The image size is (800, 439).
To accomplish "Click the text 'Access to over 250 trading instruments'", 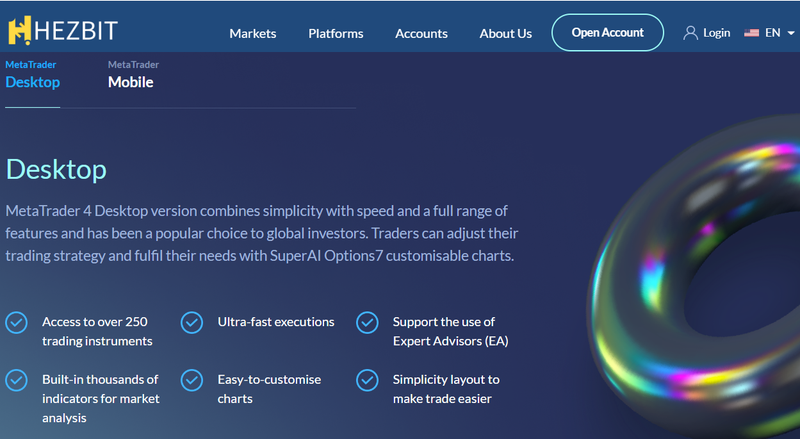I will 97,331.
